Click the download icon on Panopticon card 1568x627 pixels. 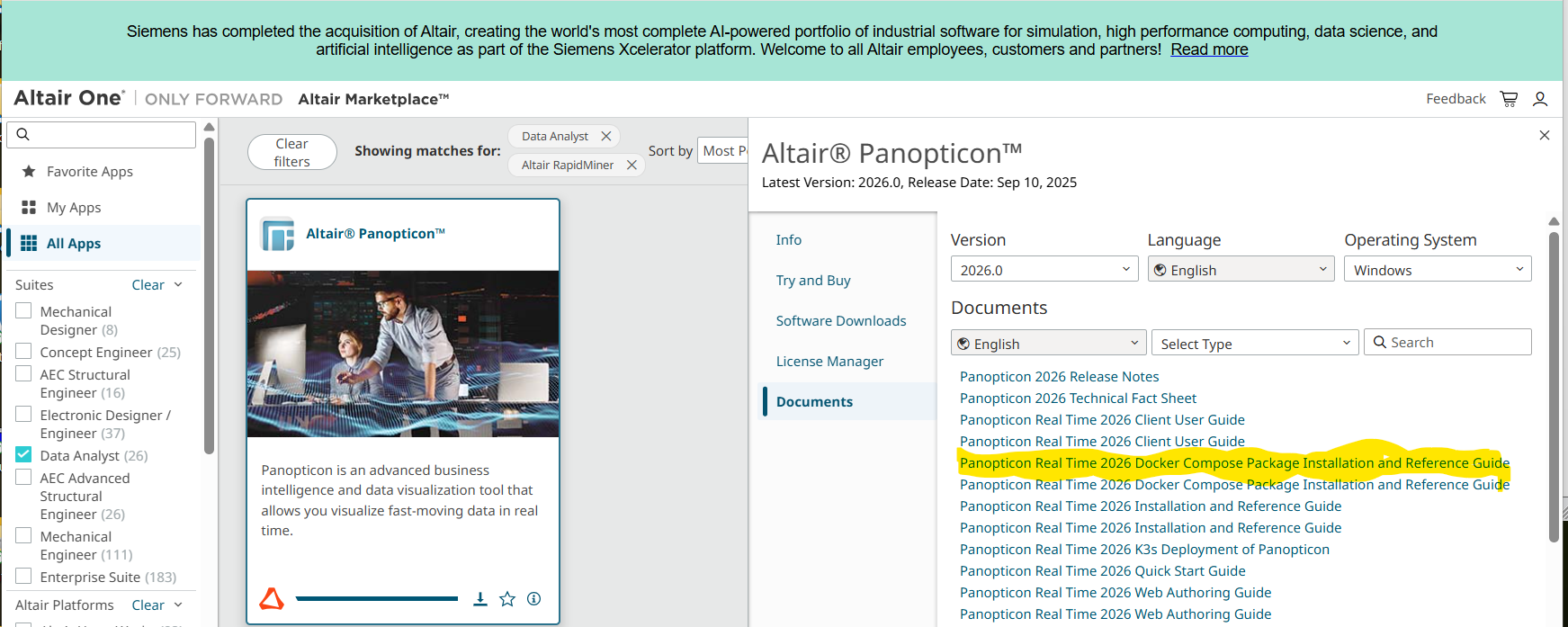click(480, 598)
